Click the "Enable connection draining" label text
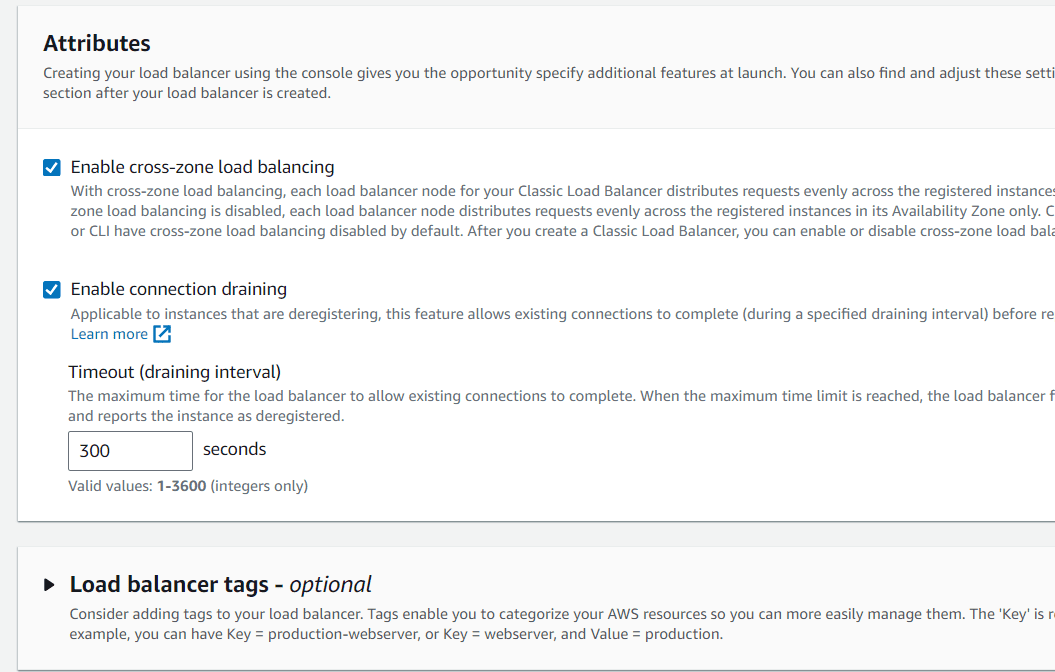Viewport: 1055px width, 672px height. click(x=178, y=289)
